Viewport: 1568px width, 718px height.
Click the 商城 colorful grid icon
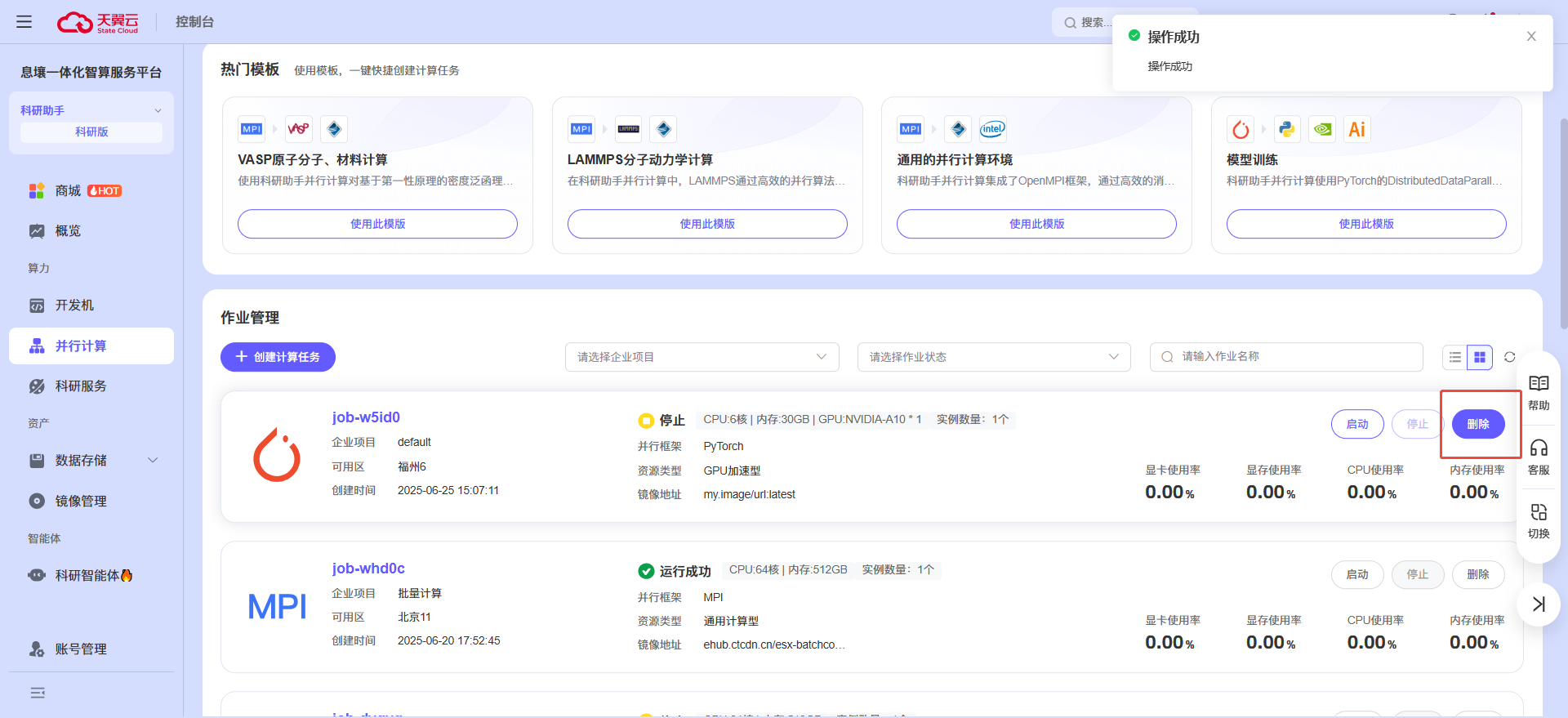click(x=37, y=190)
